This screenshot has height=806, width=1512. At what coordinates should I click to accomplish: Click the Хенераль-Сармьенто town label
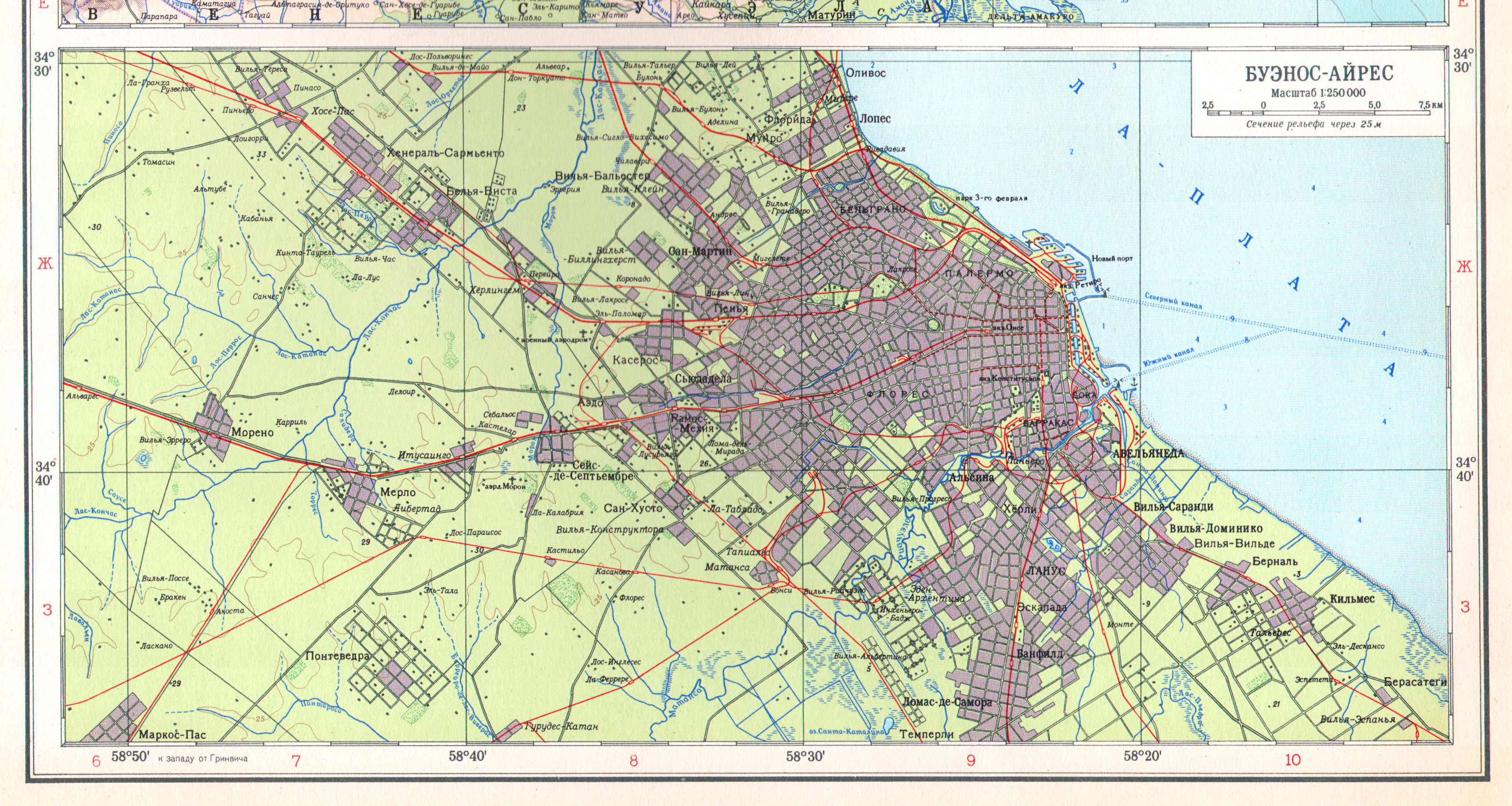445,153
